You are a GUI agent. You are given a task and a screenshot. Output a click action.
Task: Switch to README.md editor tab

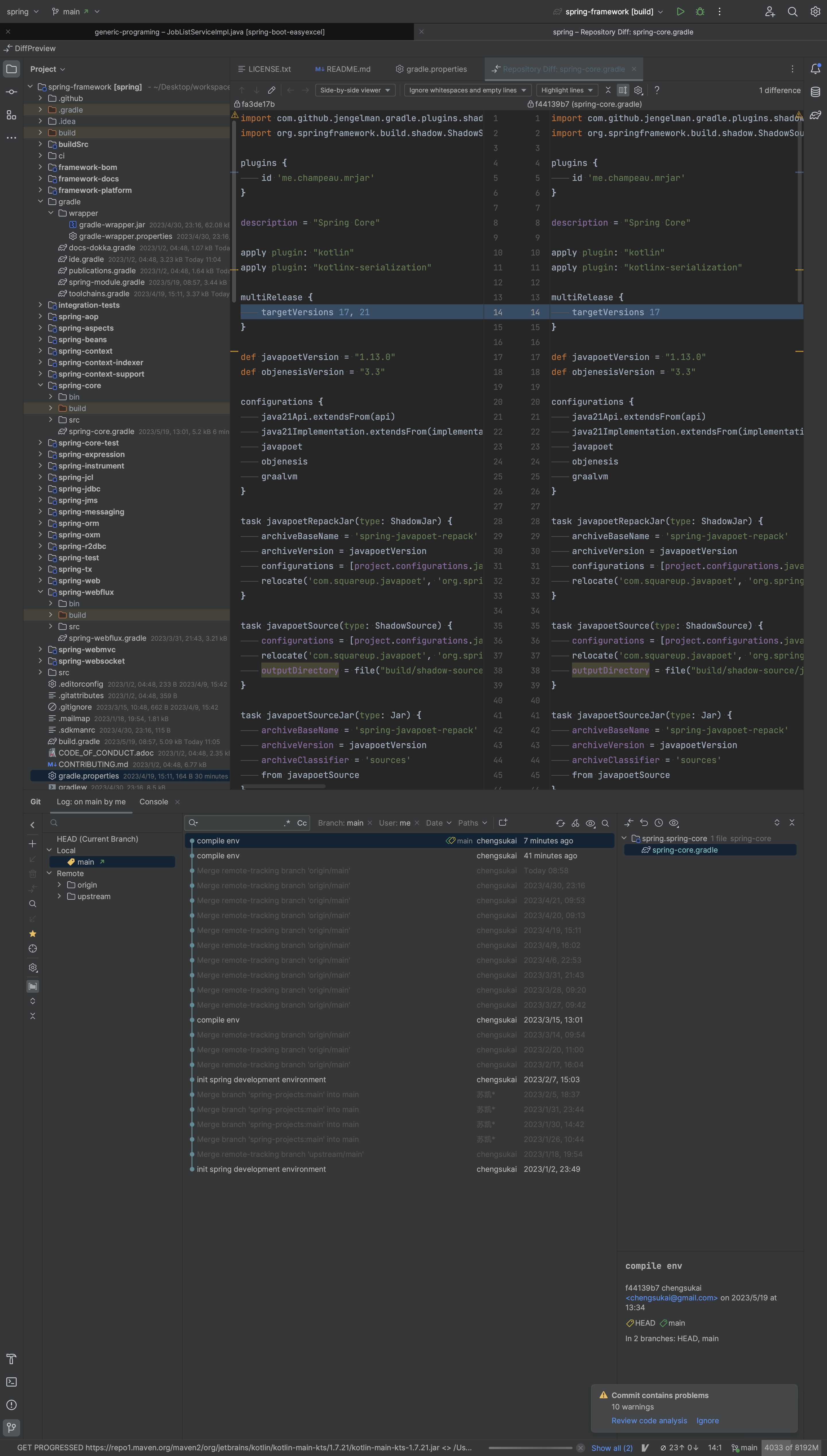[x=343, y=69]
